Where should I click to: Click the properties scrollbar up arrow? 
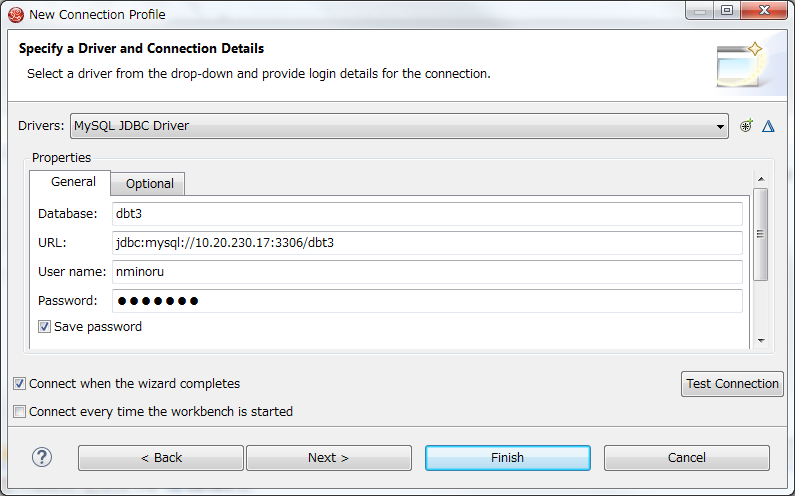point(761,179)
